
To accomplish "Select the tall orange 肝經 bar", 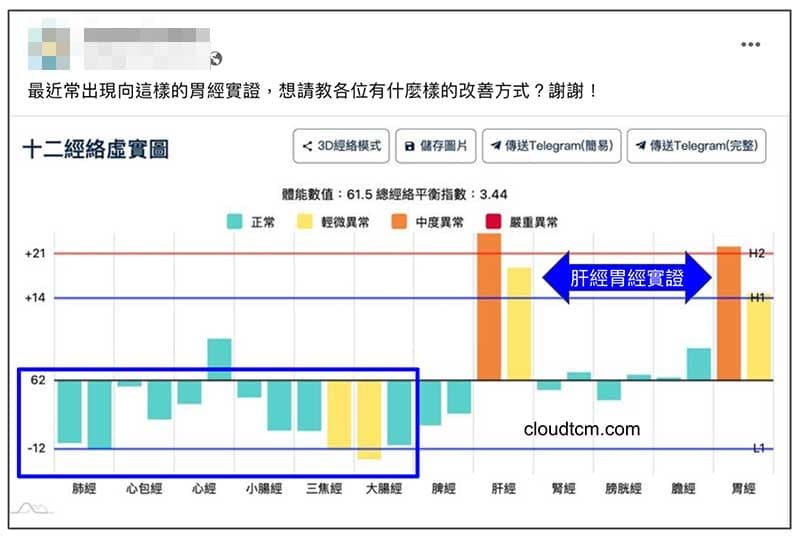I will tap(488, 306).
